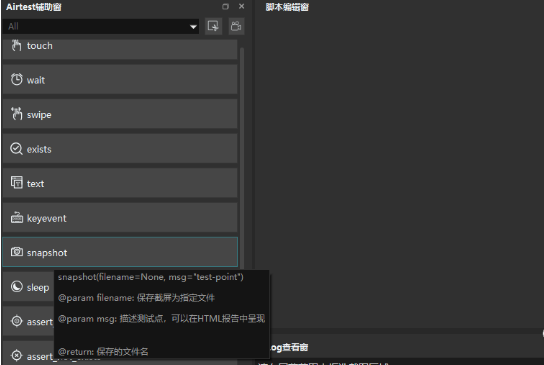Select the wait command button
The width and height of the screenshot is (544, 365).
tap(120, 79)
